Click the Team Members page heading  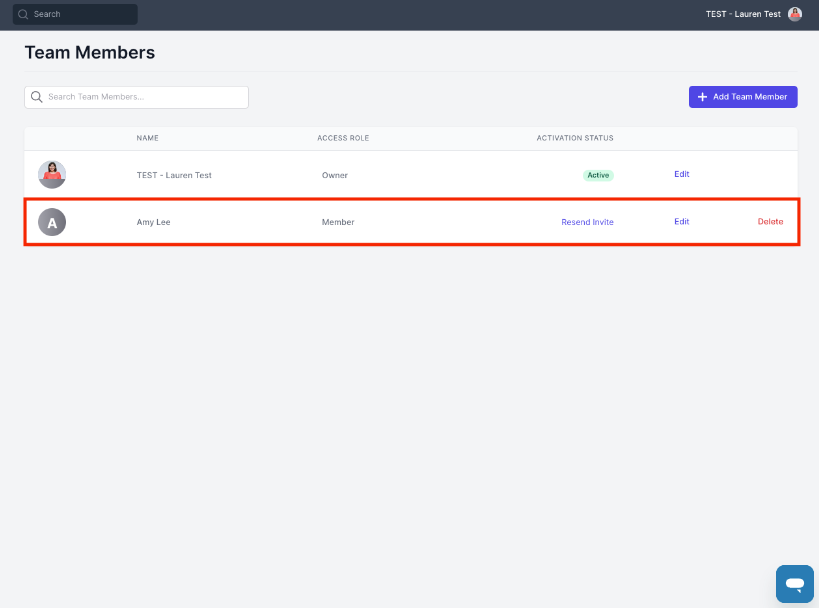coord(90,53)
